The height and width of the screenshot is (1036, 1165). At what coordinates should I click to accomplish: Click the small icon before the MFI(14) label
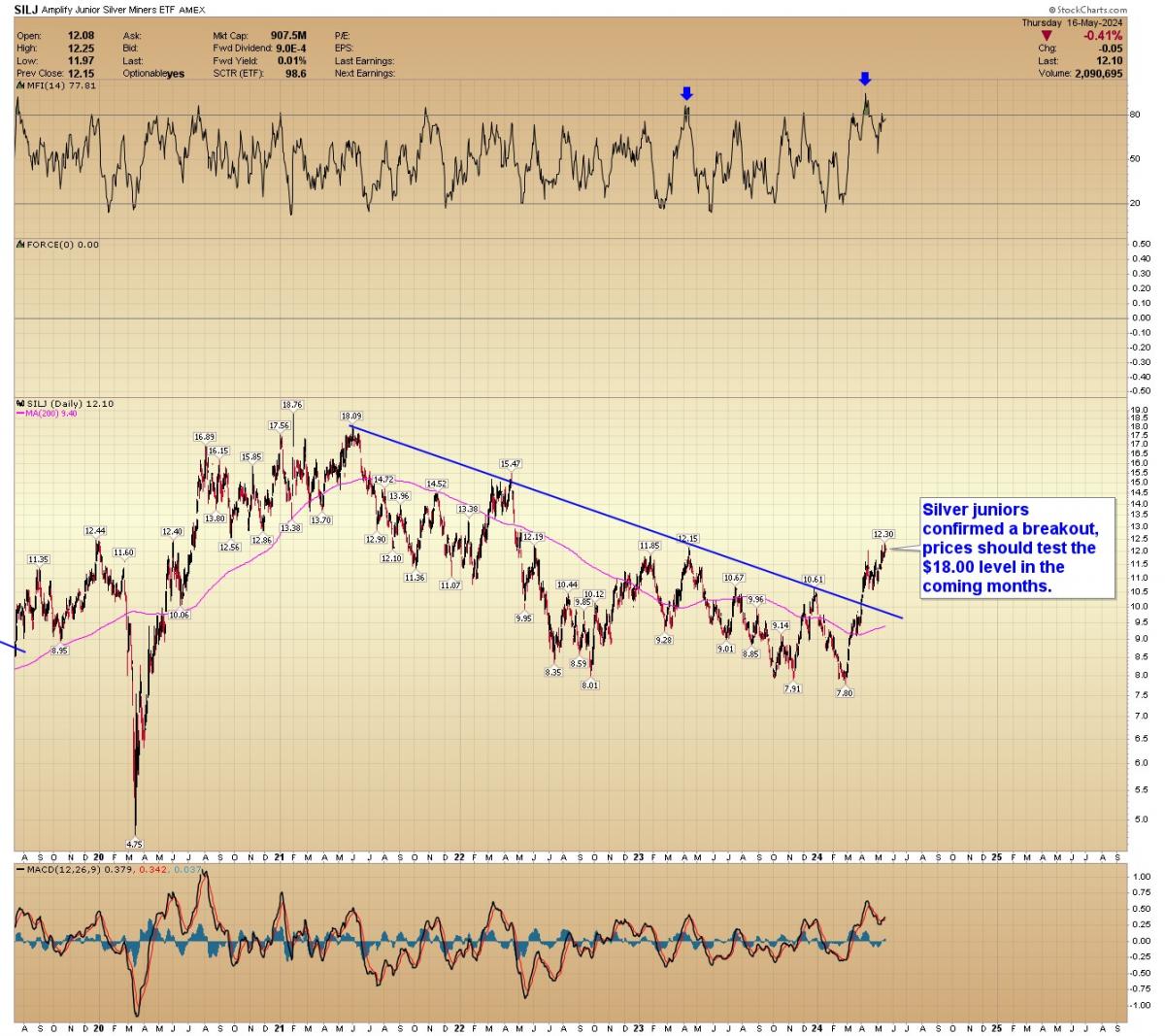pos(18,86)
